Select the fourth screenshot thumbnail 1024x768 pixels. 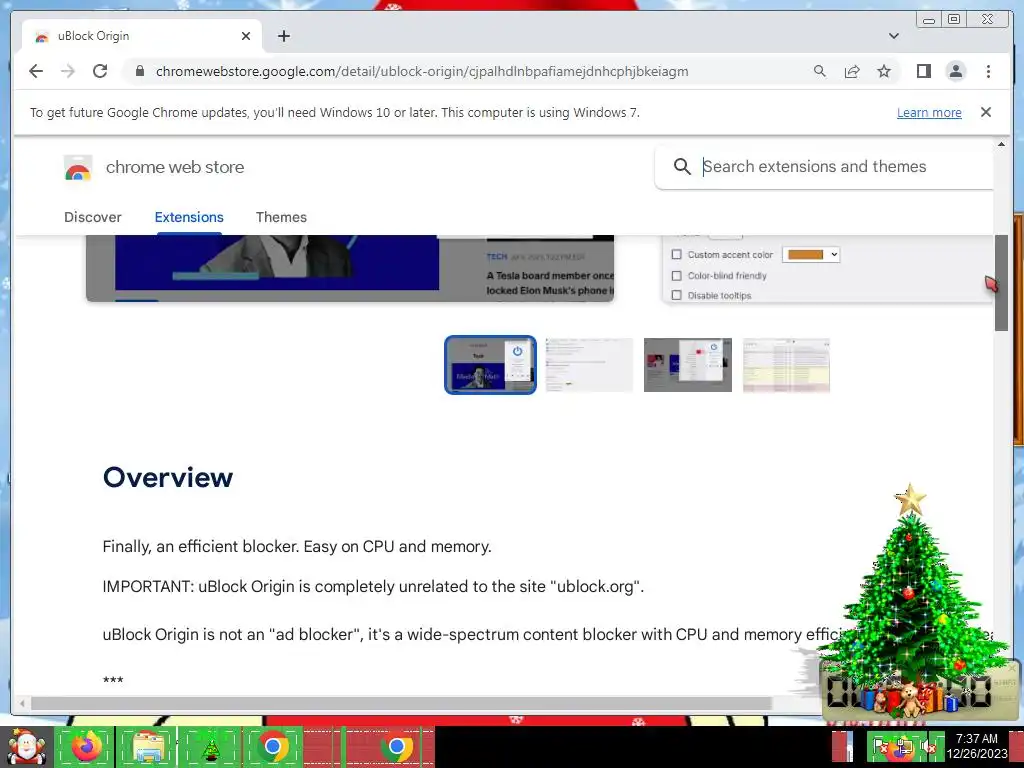point(786,365)
